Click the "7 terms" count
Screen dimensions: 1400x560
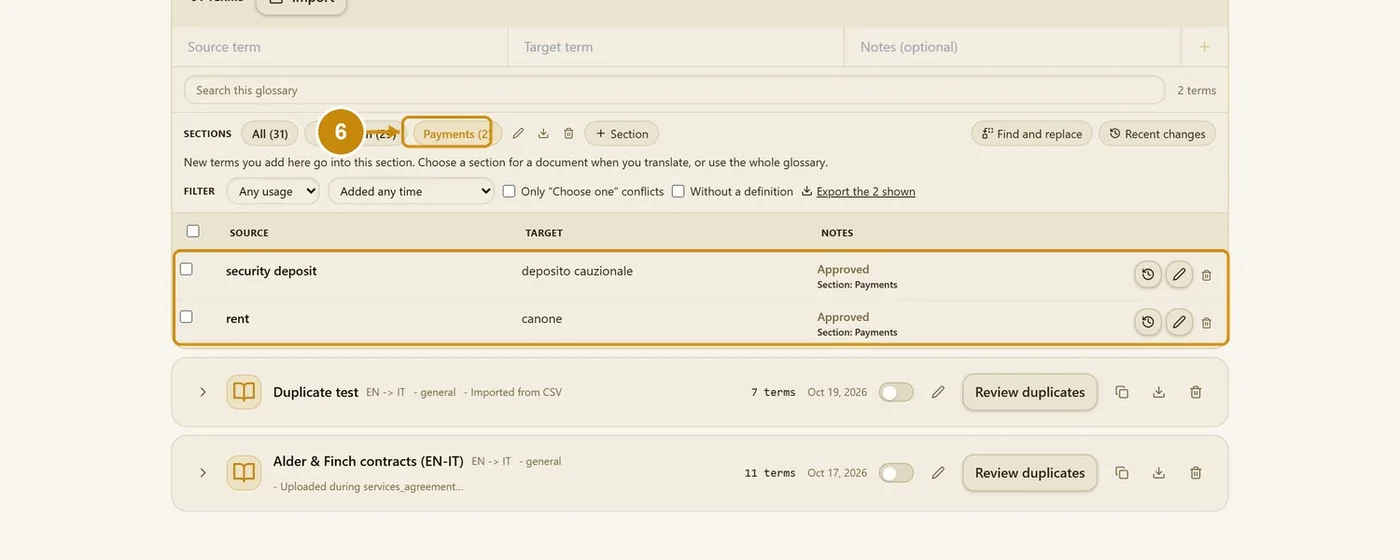[773, 392]
